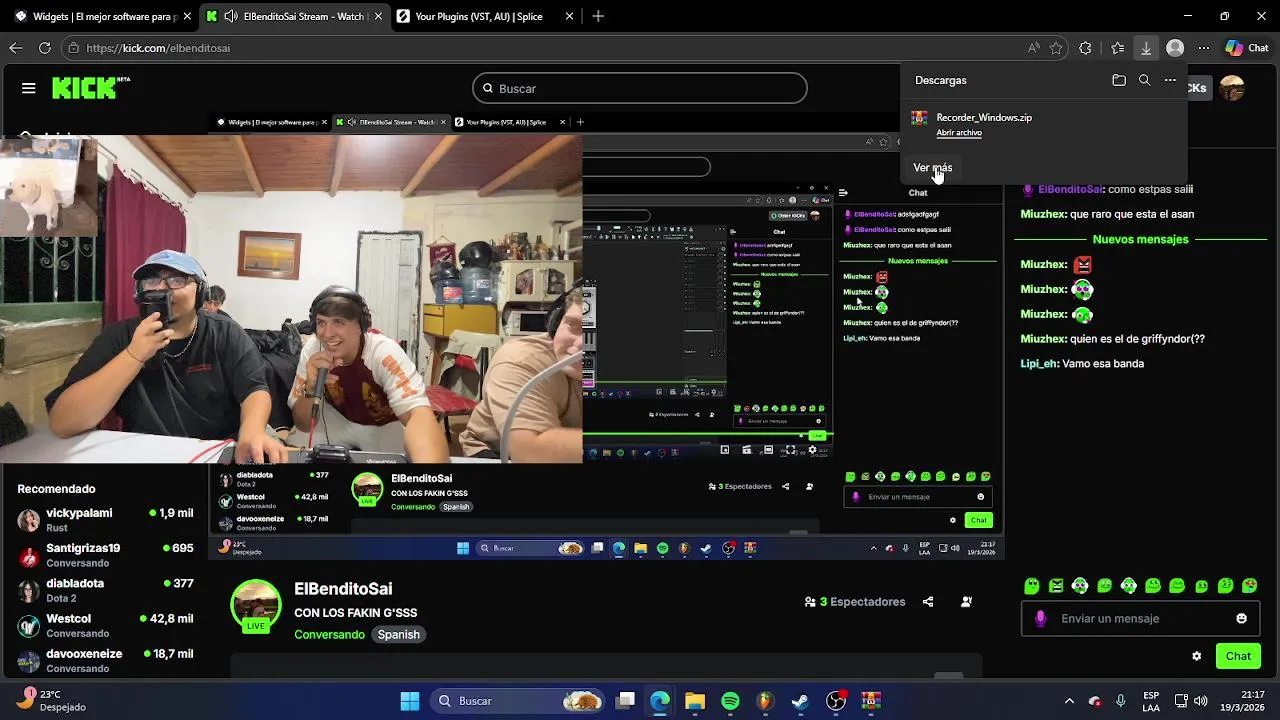Open recommended channel davooxeneize
1280x720 pixels.
click(105, 660)
